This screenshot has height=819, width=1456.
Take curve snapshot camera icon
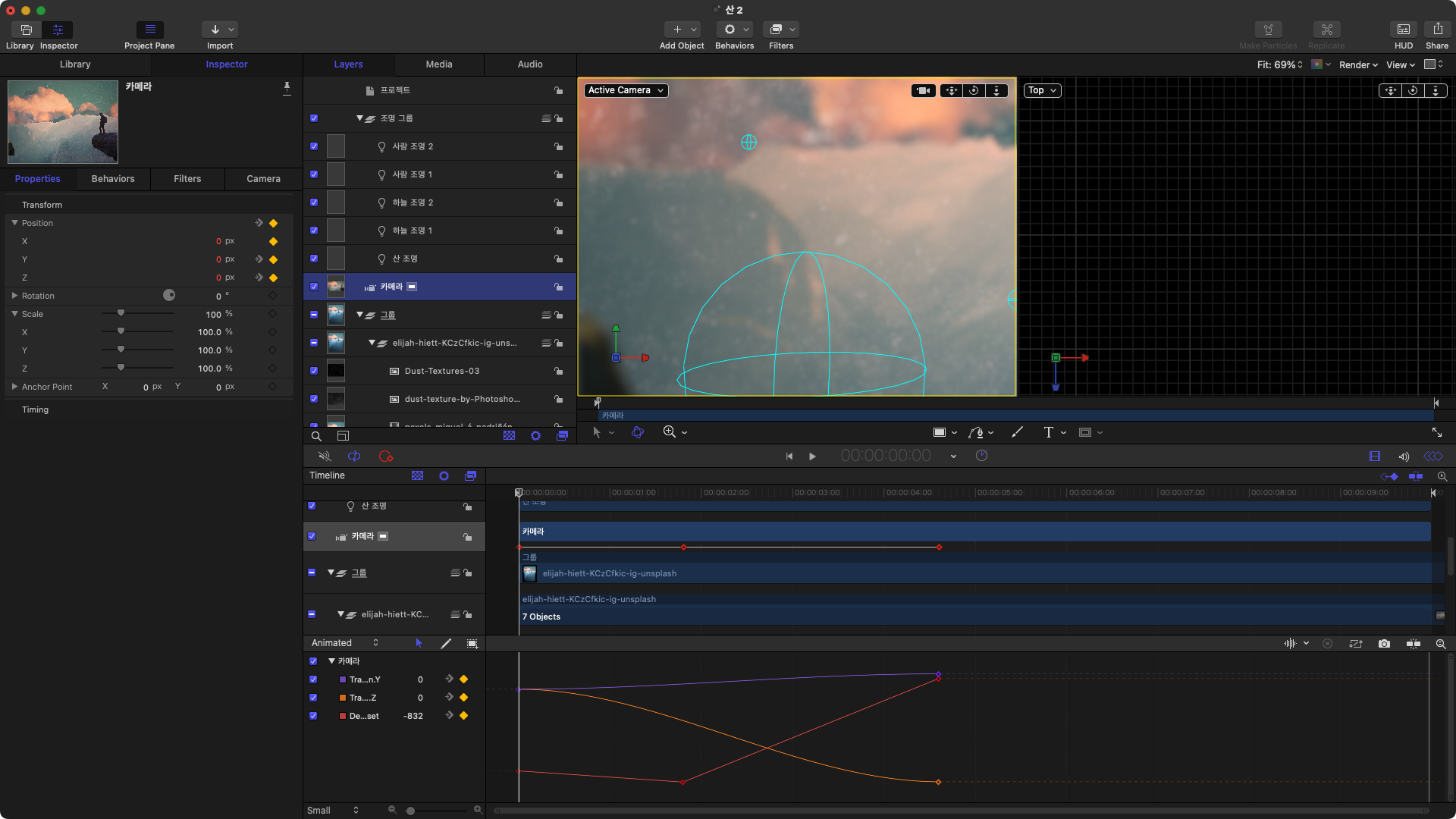[x=1384, y=644]
